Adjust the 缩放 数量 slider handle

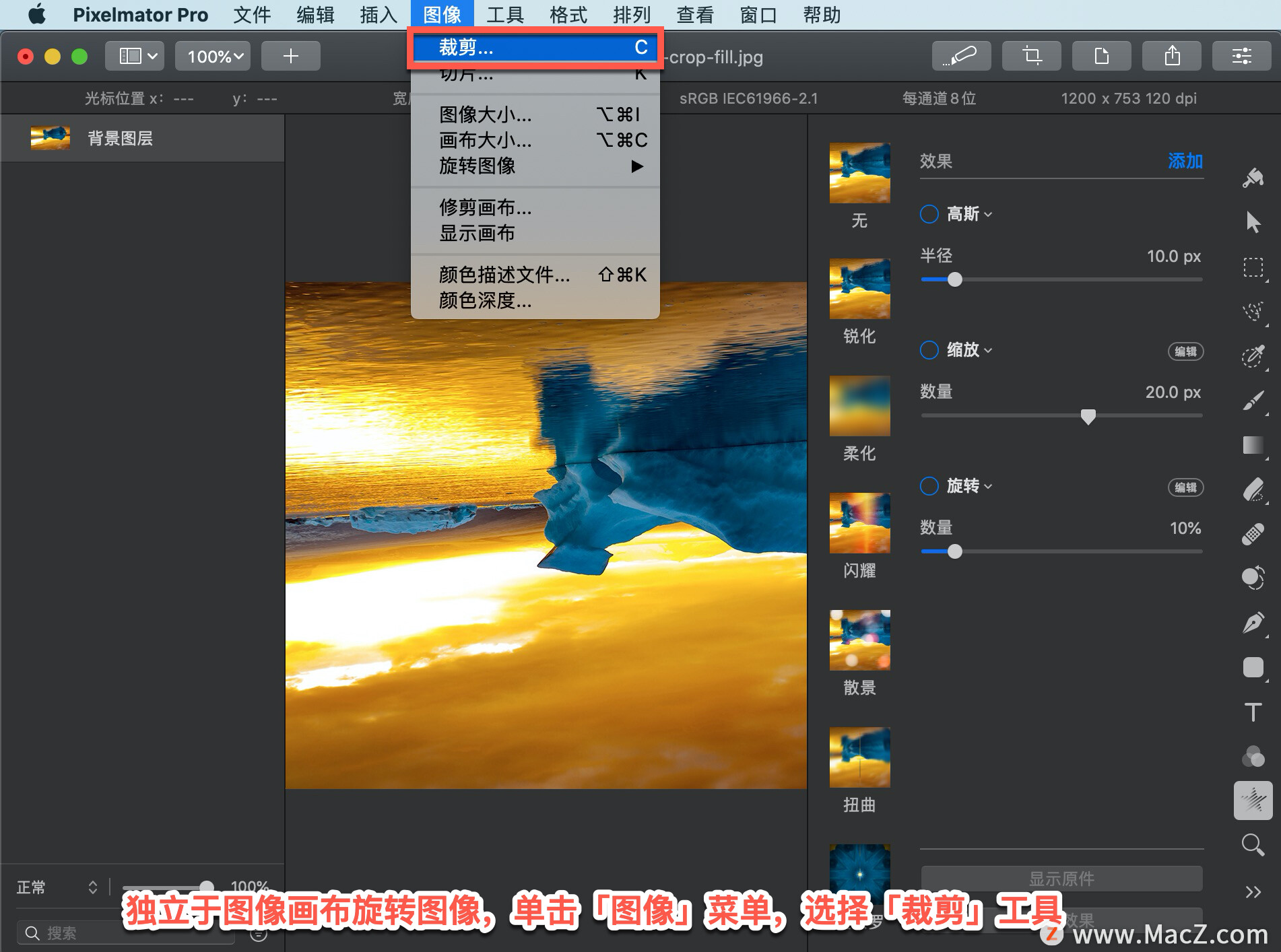coord(1088,416)
